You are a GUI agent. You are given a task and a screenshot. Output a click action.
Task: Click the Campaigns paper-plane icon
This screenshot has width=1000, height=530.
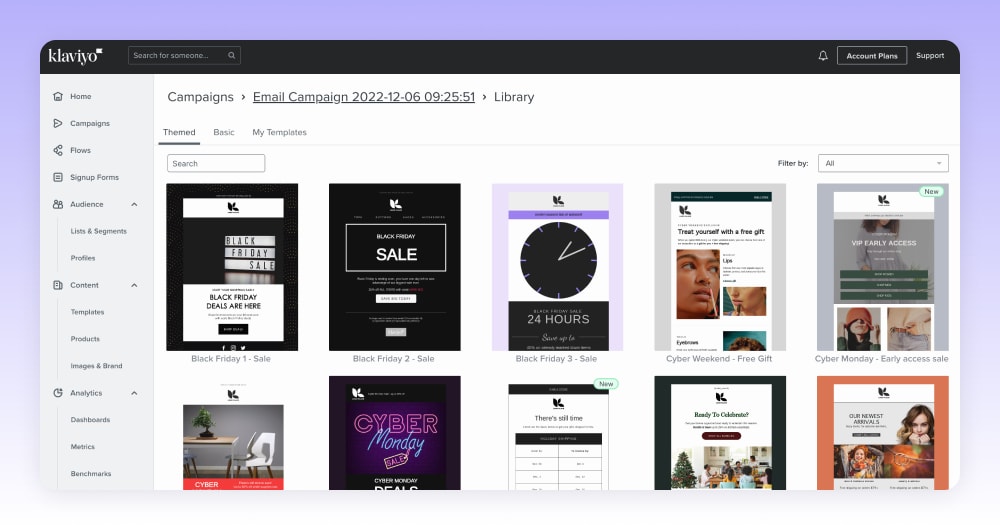58,123
